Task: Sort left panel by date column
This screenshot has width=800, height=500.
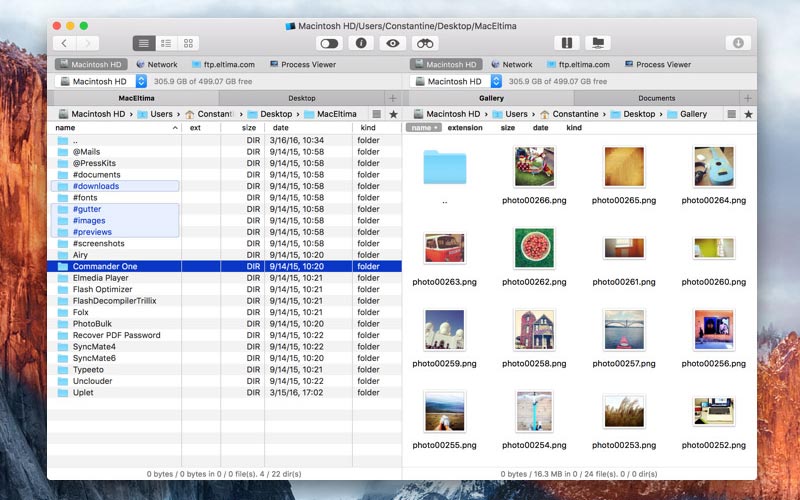Action: click(308, 128)
